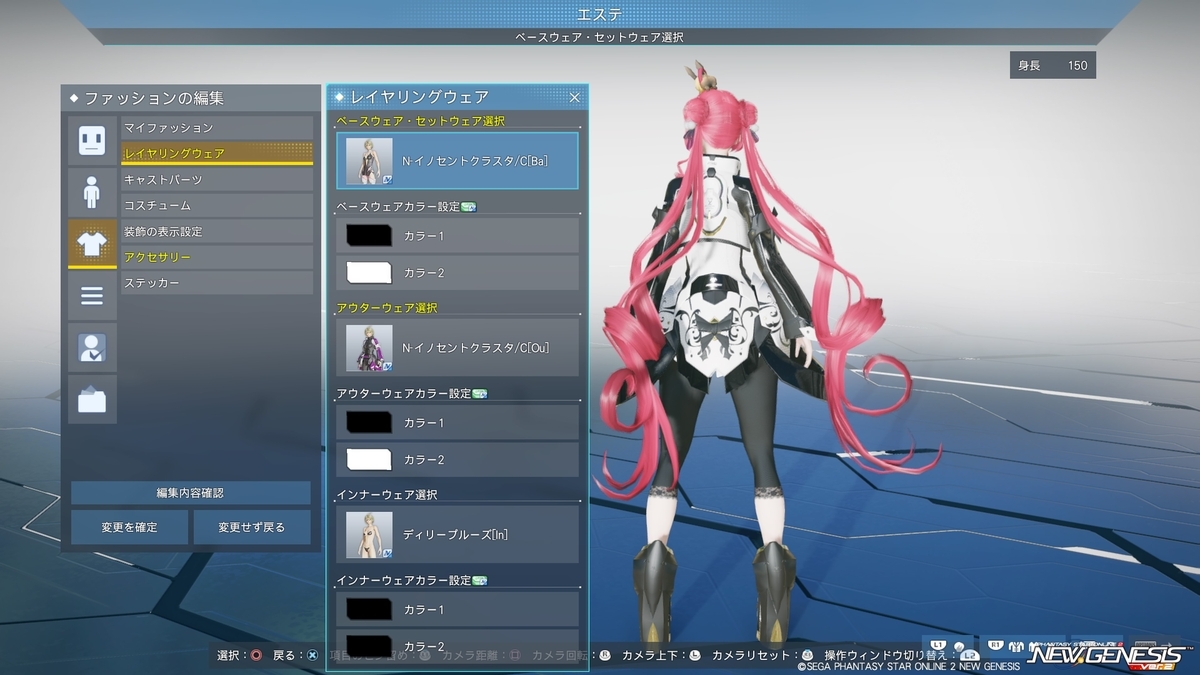Open black カラー1 under アウターウェアカラー設定
Image resolution: width=1200 pixels, height=675 pixels.
point(457,423)
